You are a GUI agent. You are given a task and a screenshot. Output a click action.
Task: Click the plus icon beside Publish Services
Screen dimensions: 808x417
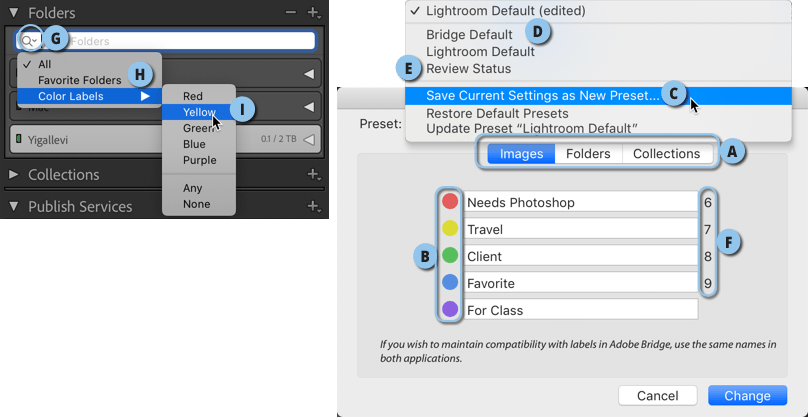pyautogui.click(x=314, y=207)
